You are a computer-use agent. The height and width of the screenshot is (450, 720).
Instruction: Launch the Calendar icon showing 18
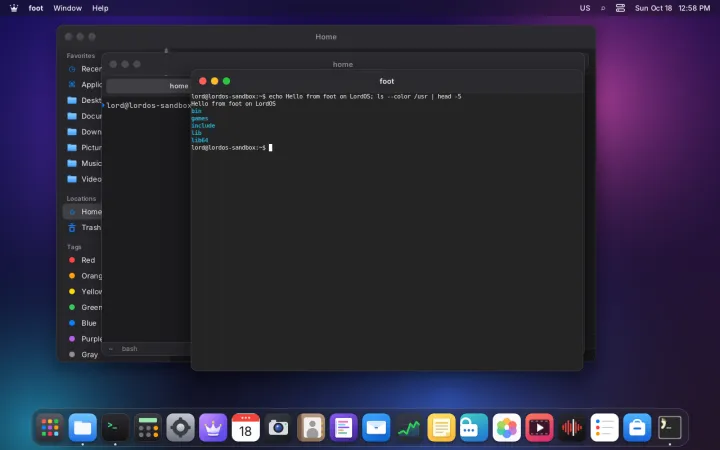[246, 428]
